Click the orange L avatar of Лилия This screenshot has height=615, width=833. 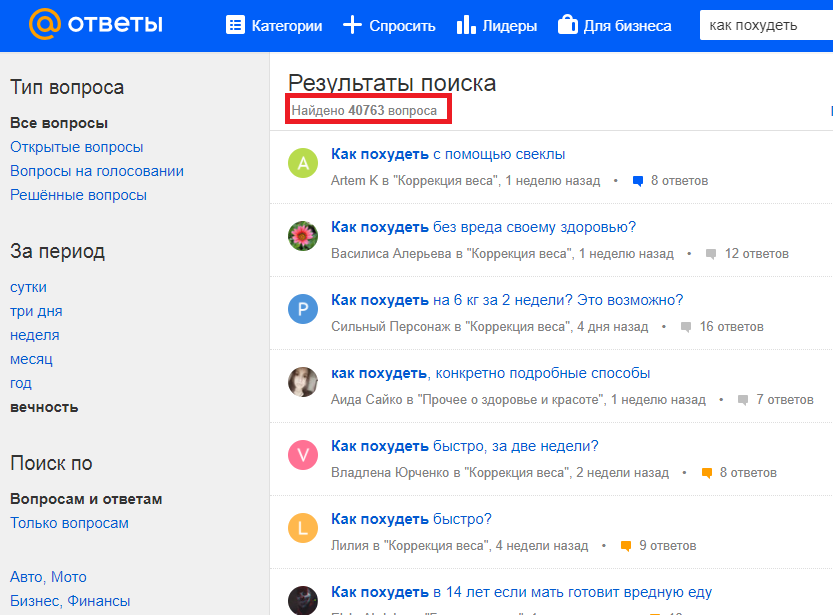tap(303, 528)
